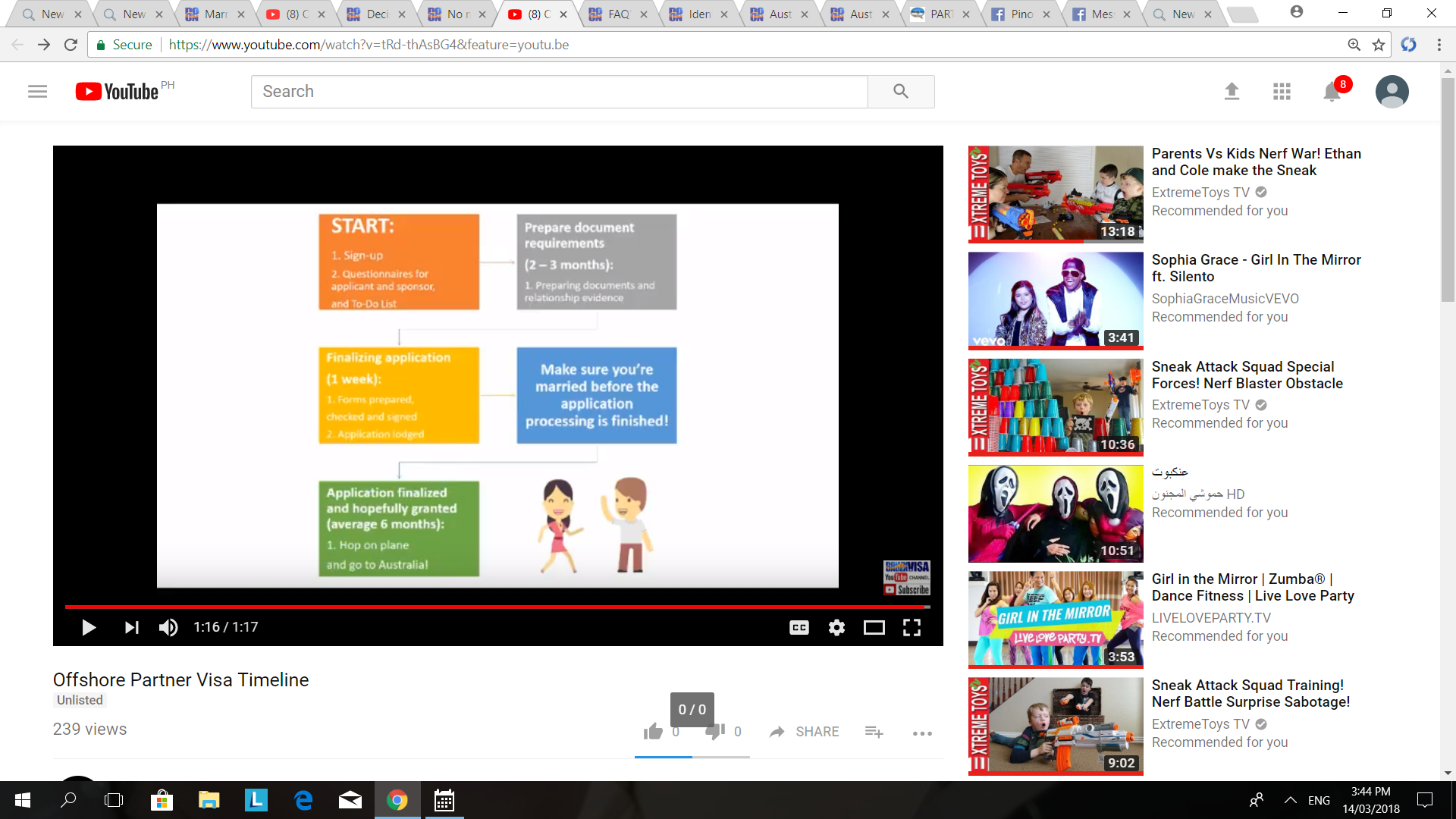Click the upload video icon
Viewport: 1456px width, 819px height.
[1232, 92]
